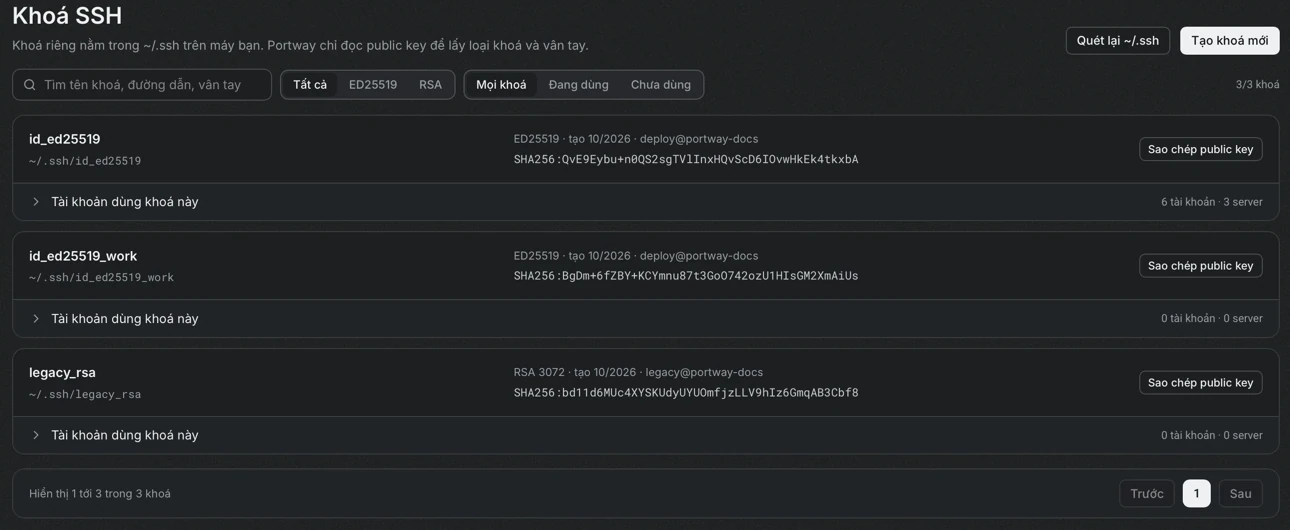The width and height of the screenshot is (1290, 530).
Task: Click "6 tài khoản · 3 server" count
Action: tap(1211, 202)
